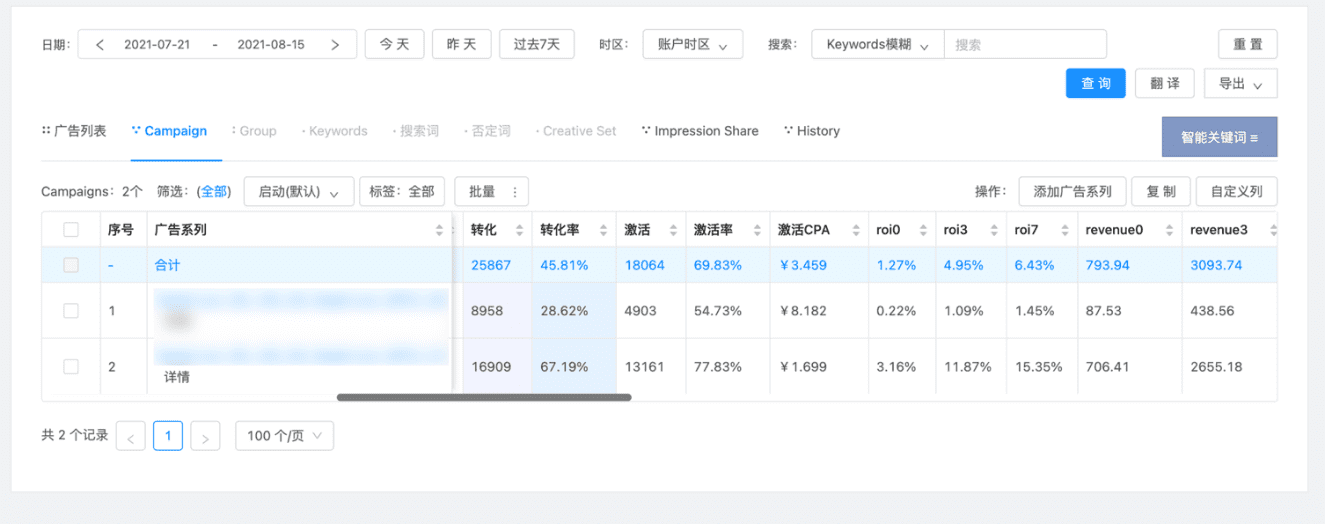This screenshot has height=524, width=1325.
Task: Go to next date range arrow
Action: click(335, 45)
